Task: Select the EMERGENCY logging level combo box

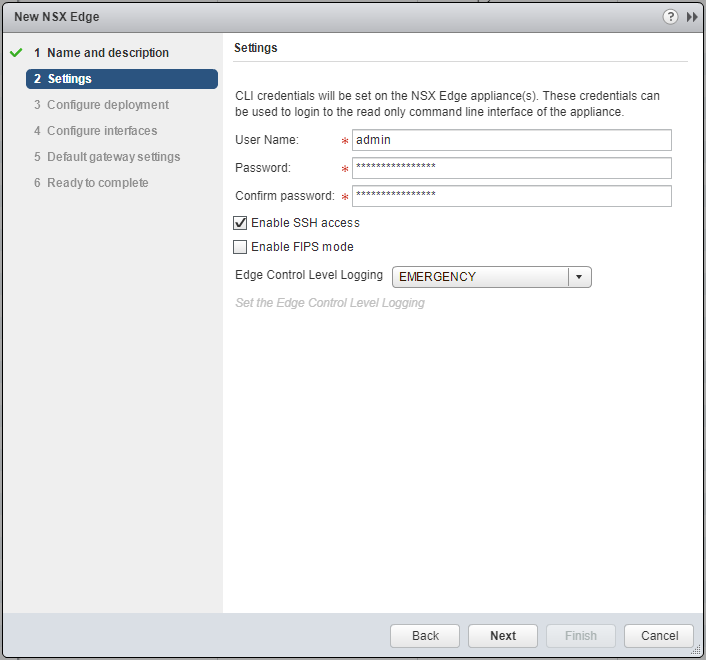Action: (480, 277)
